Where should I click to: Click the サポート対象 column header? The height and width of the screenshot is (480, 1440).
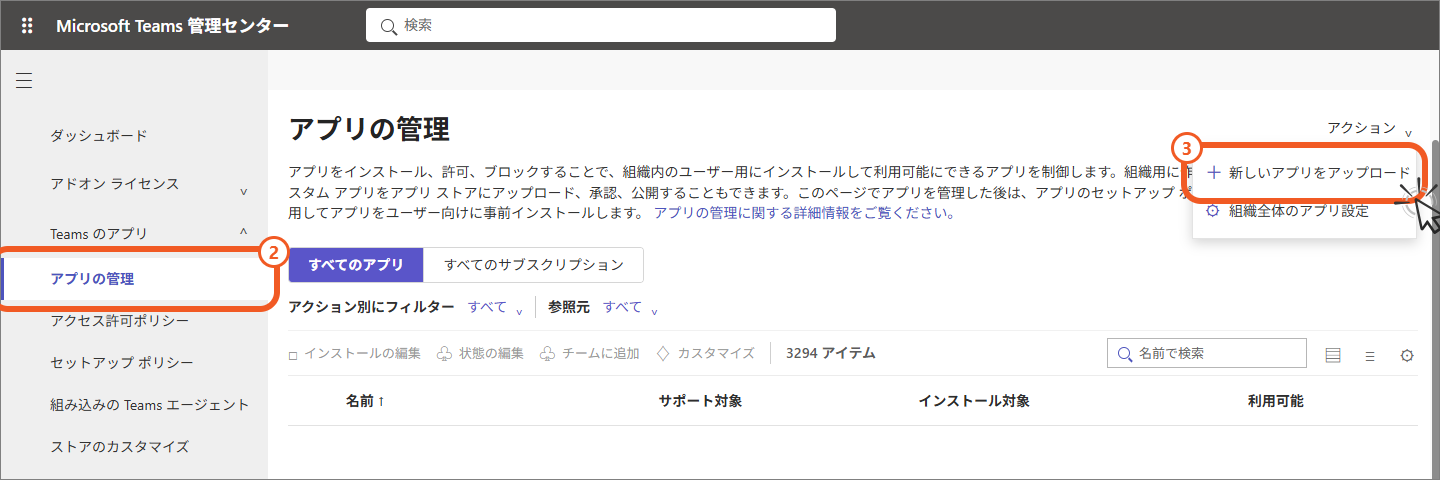pos(700,401)
